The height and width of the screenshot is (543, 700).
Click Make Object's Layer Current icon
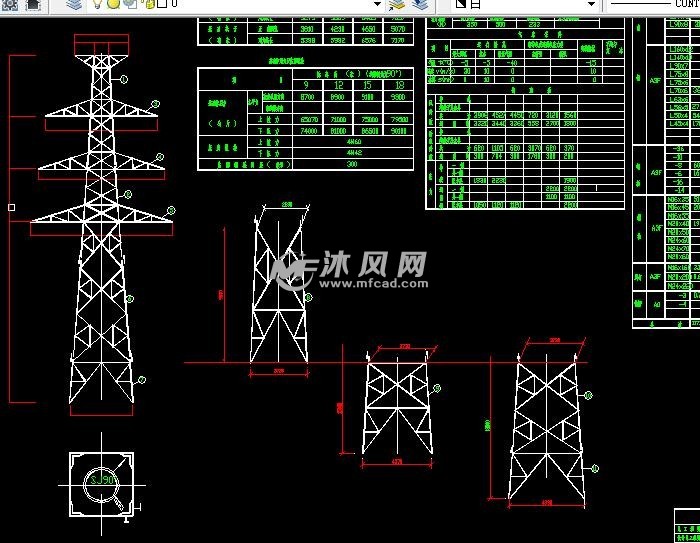(x=397, y=4)
